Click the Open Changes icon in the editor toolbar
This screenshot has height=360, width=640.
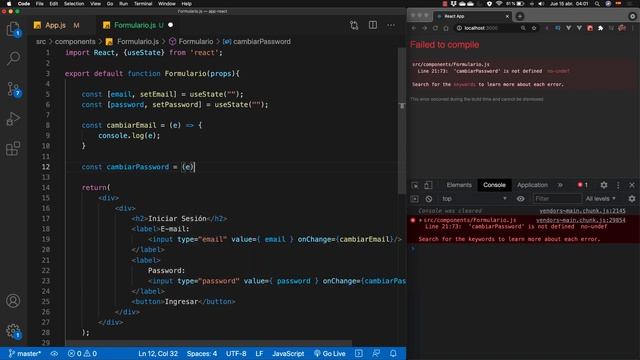pos(354,25)
